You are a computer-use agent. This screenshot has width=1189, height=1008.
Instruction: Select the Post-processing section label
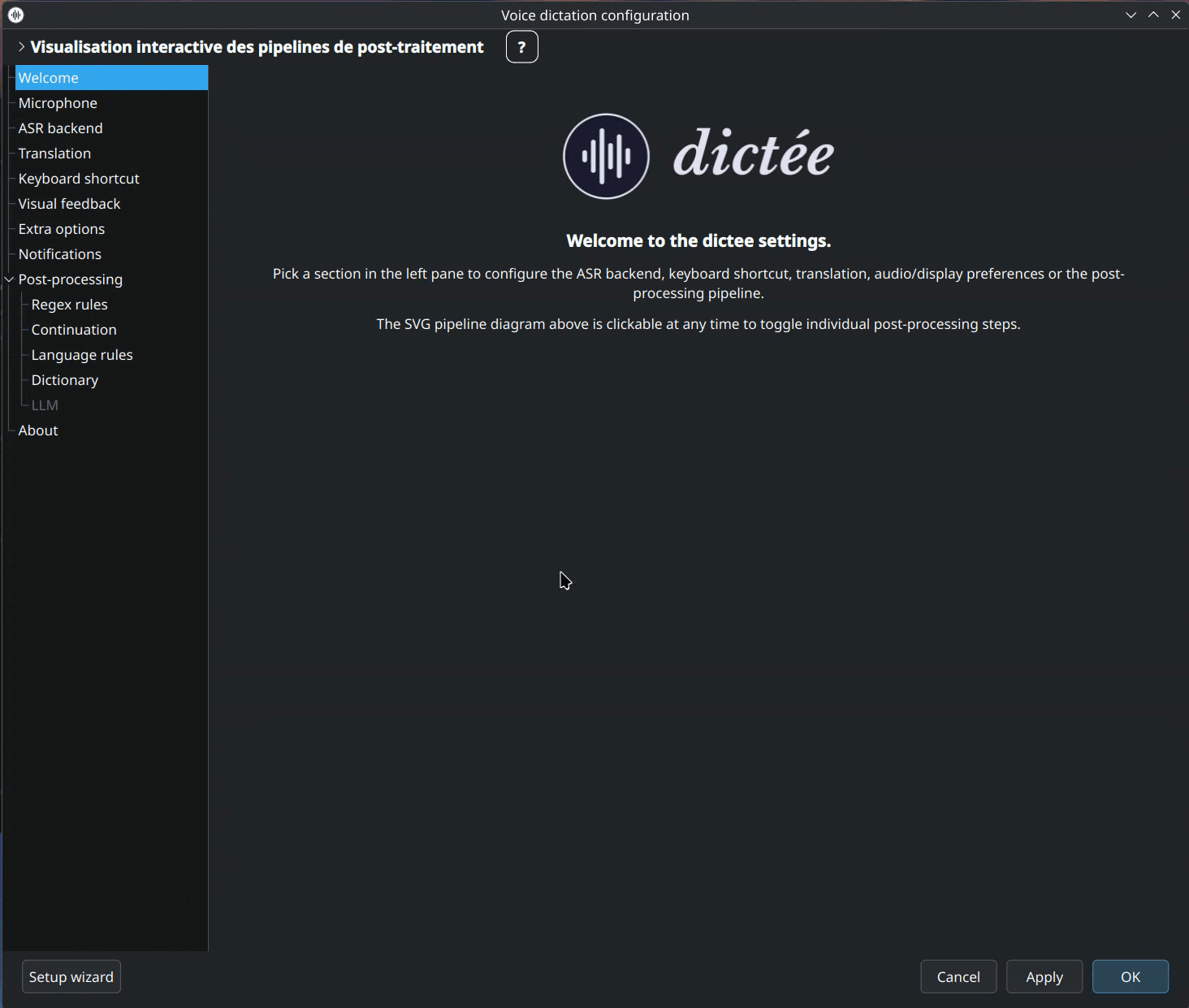(71, 279)
